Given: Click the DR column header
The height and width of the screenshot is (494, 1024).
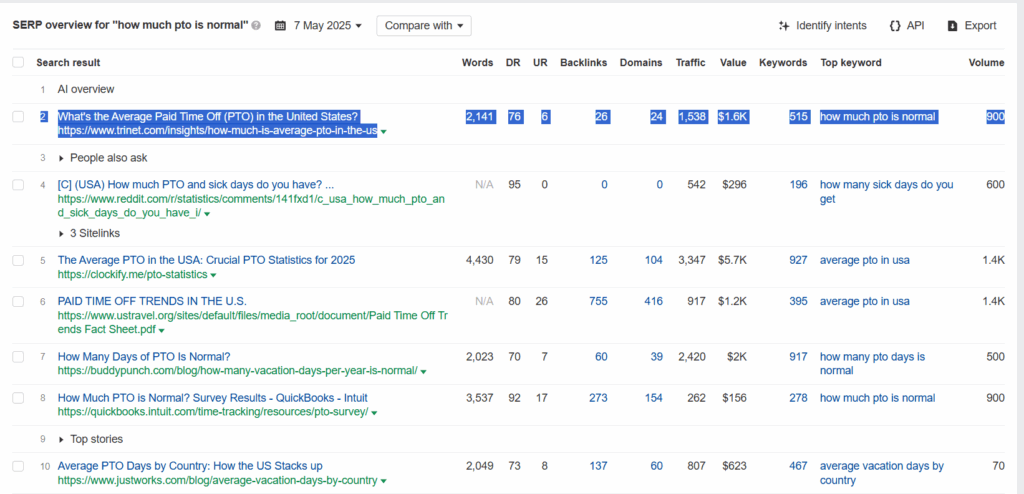Looking at the screenshot, I should click(x=513, y=63).
